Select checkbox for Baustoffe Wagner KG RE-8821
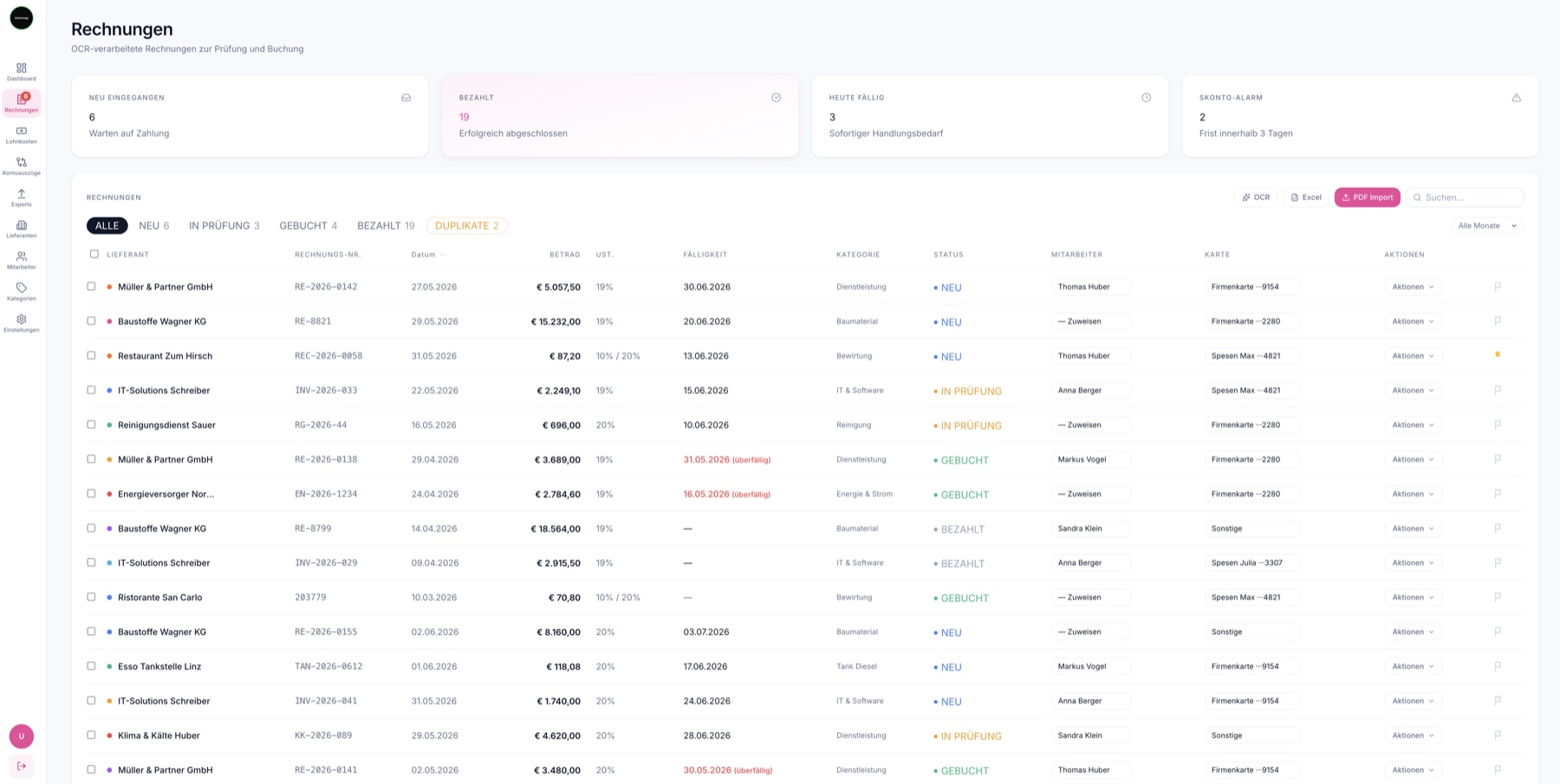 click(x=91, y=321)
